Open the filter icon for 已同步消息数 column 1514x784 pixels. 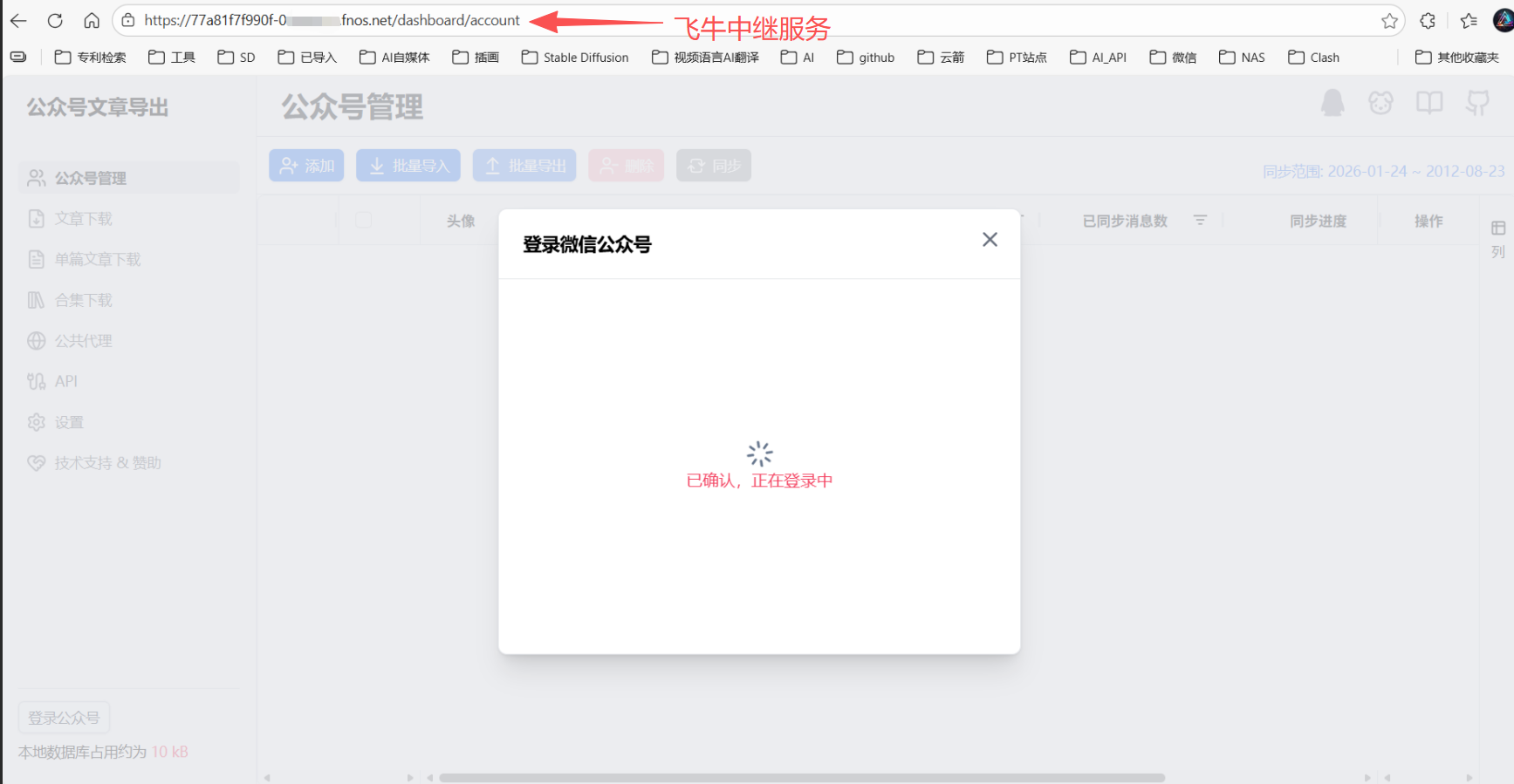tap(1200, 221)
